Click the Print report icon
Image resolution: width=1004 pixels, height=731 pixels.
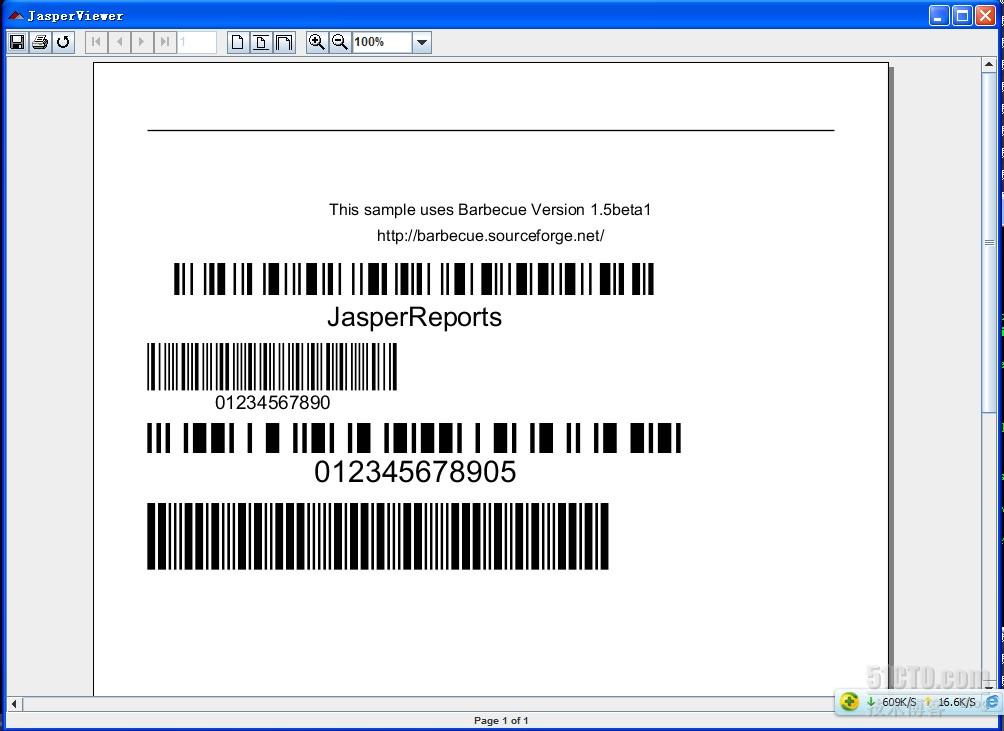tap(40, 42)
